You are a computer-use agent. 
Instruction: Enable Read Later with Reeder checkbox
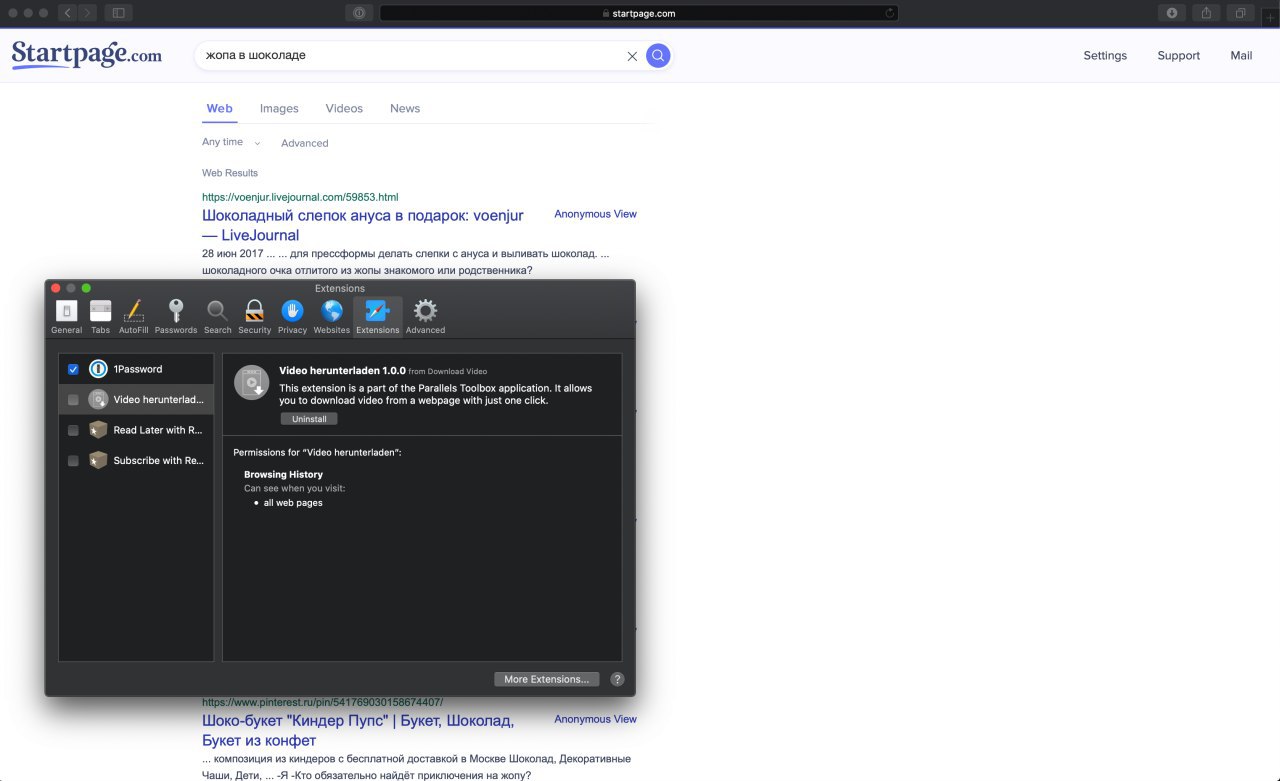pos(73,431)
